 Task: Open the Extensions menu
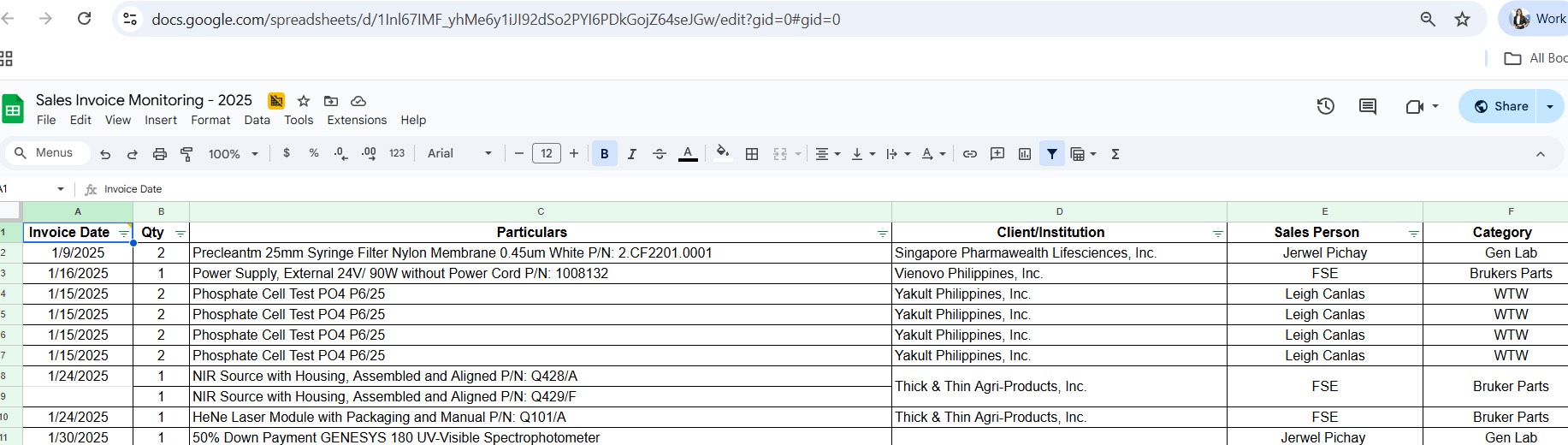357,120
